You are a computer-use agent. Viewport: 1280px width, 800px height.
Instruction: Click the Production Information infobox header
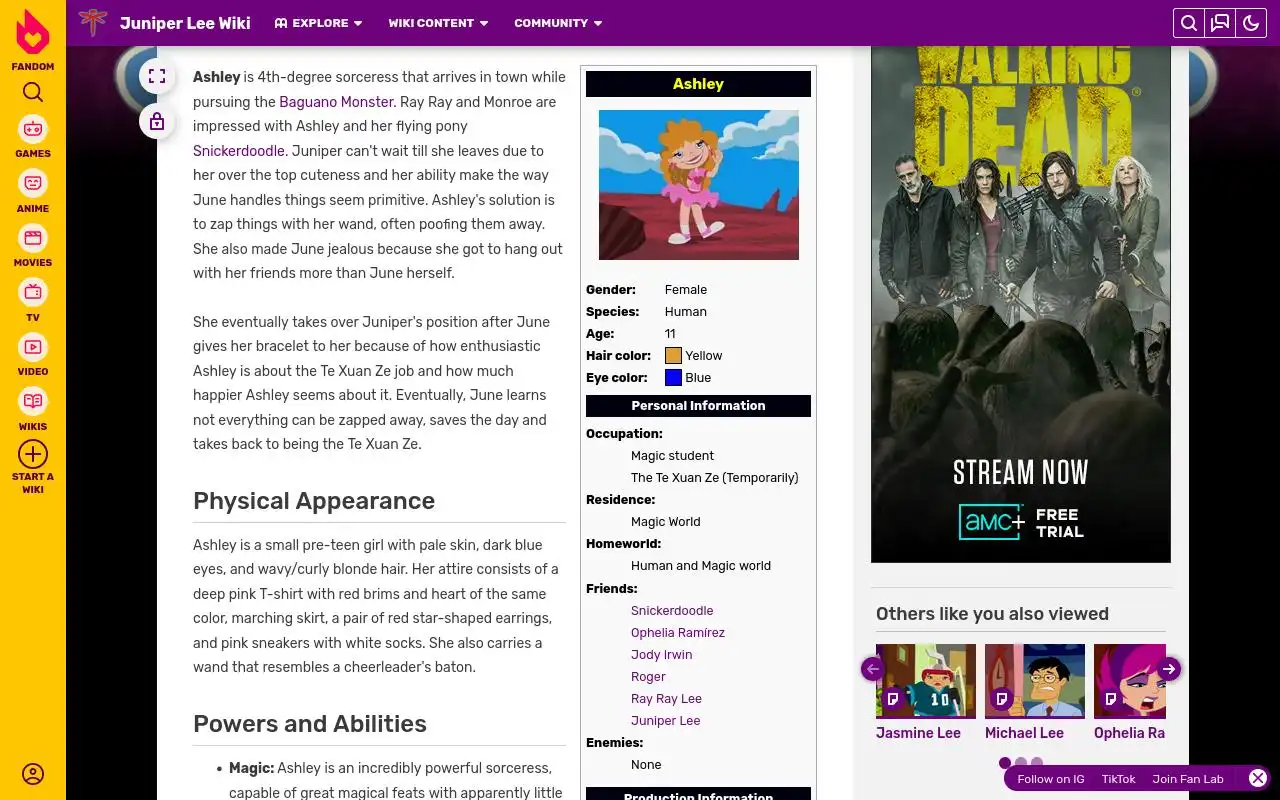tap(698, 794)
